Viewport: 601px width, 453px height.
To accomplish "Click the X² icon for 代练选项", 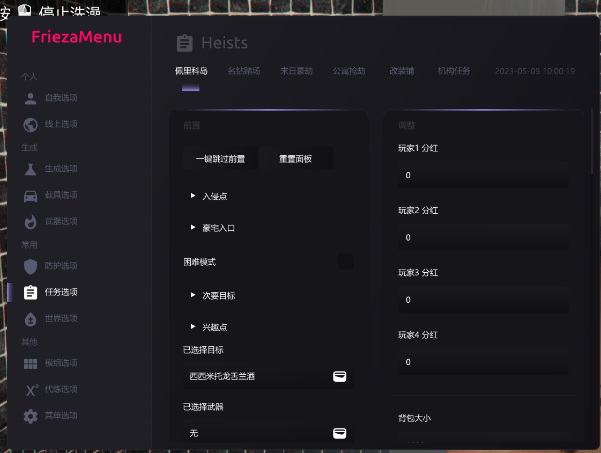I will [31, 390].
